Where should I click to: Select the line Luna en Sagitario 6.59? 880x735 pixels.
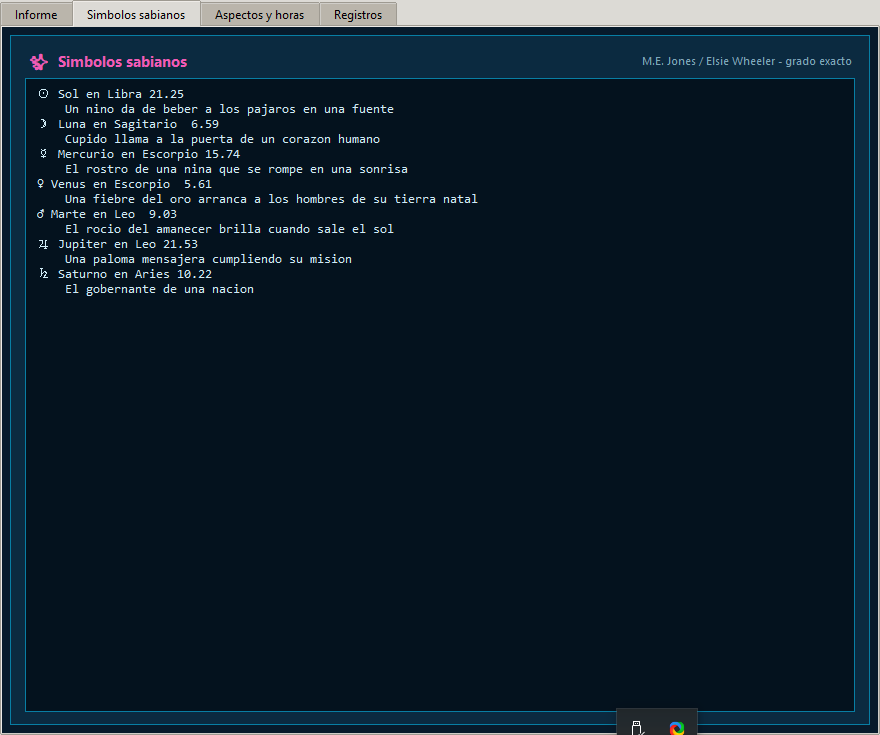(138, 124)
